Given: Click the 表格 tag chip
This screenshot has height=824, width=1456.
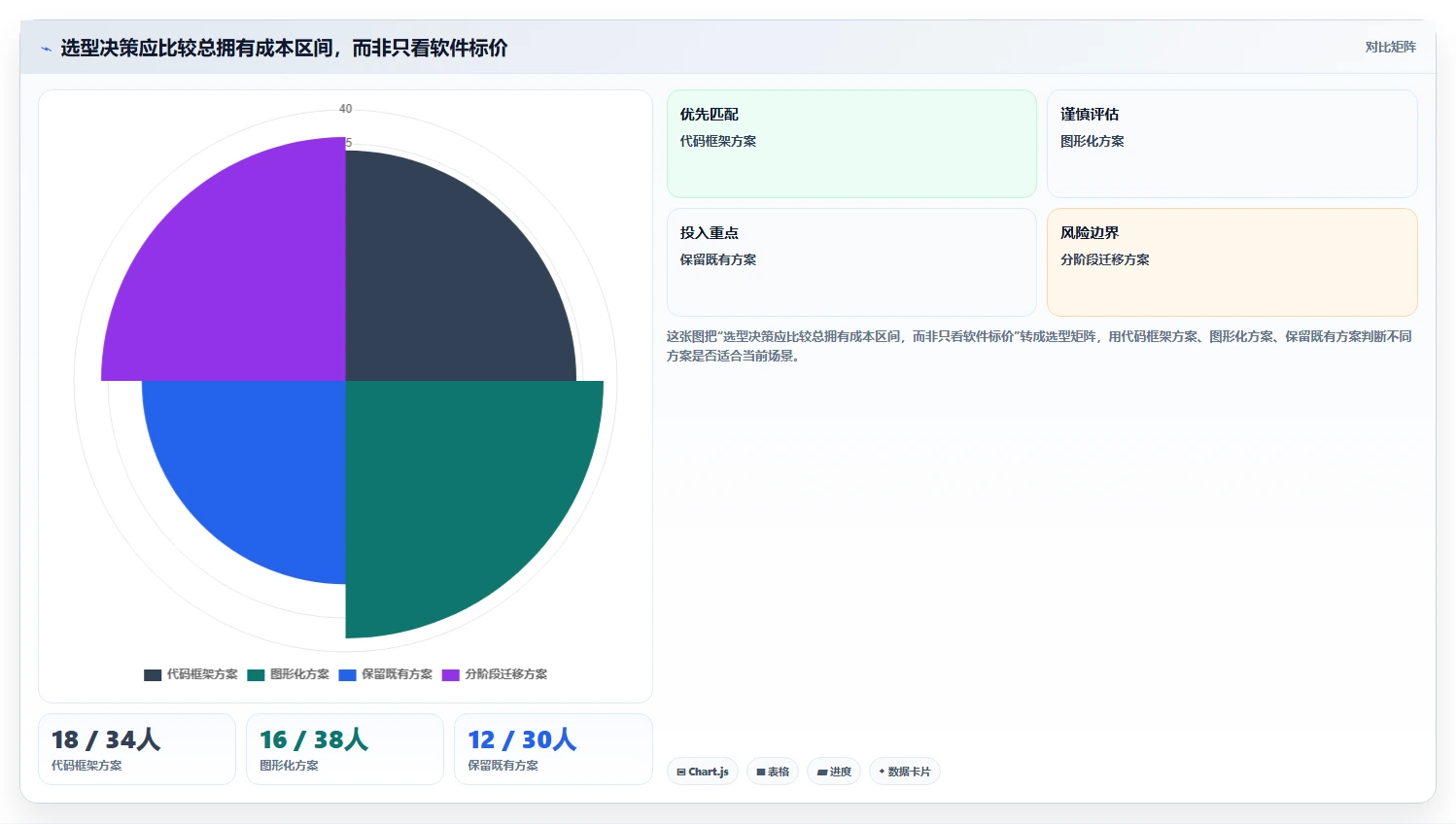Looking at the screenshot, I should coord(773,772).
